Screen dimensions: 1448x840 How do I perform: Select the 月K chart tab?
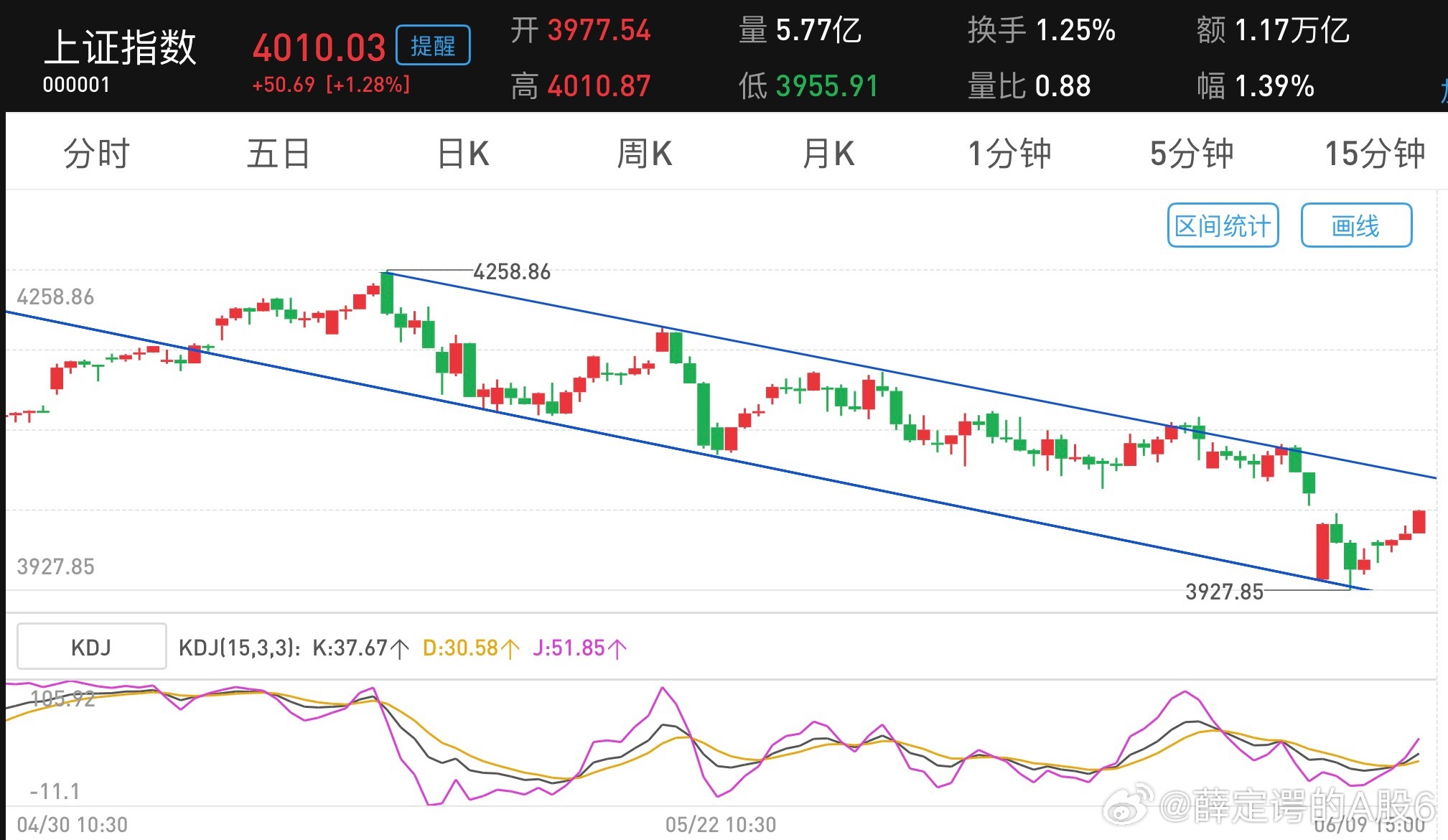[828, 154]
